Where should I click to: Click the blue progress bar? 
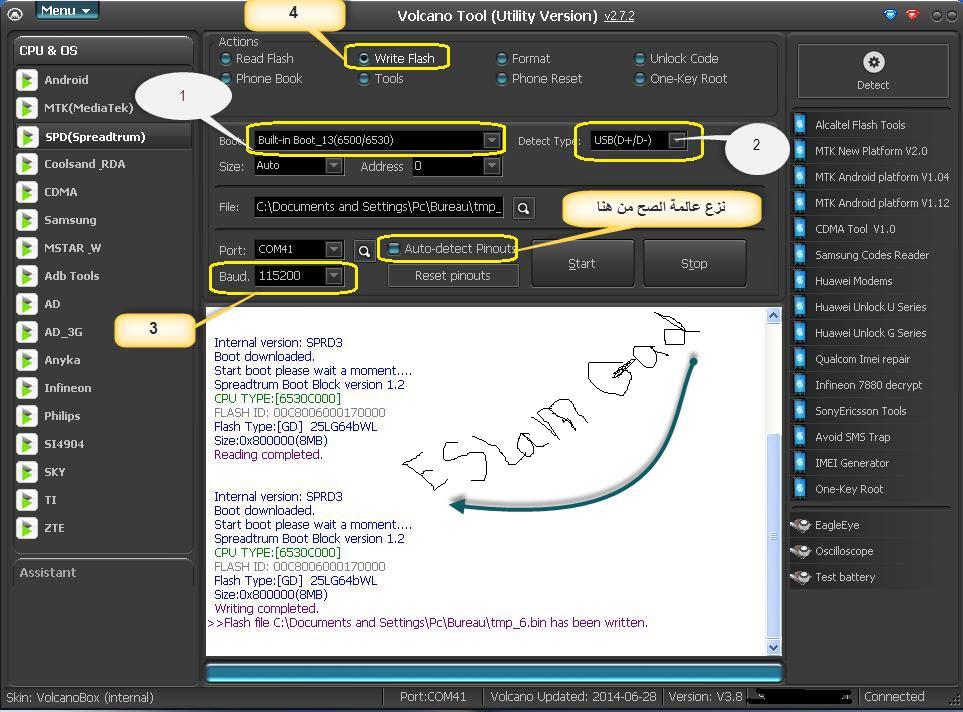click(494, 673)
